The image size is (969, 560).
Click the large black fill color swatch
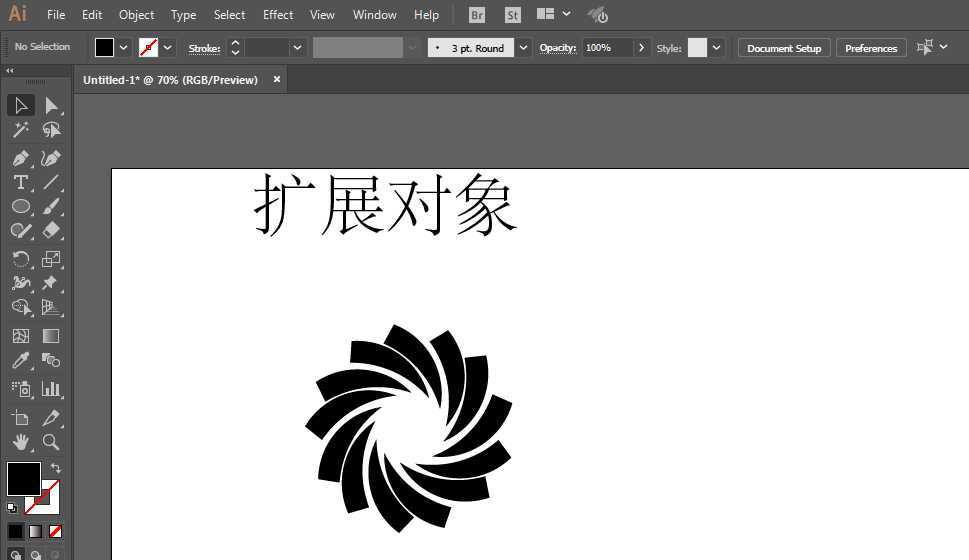pos(23,478)
